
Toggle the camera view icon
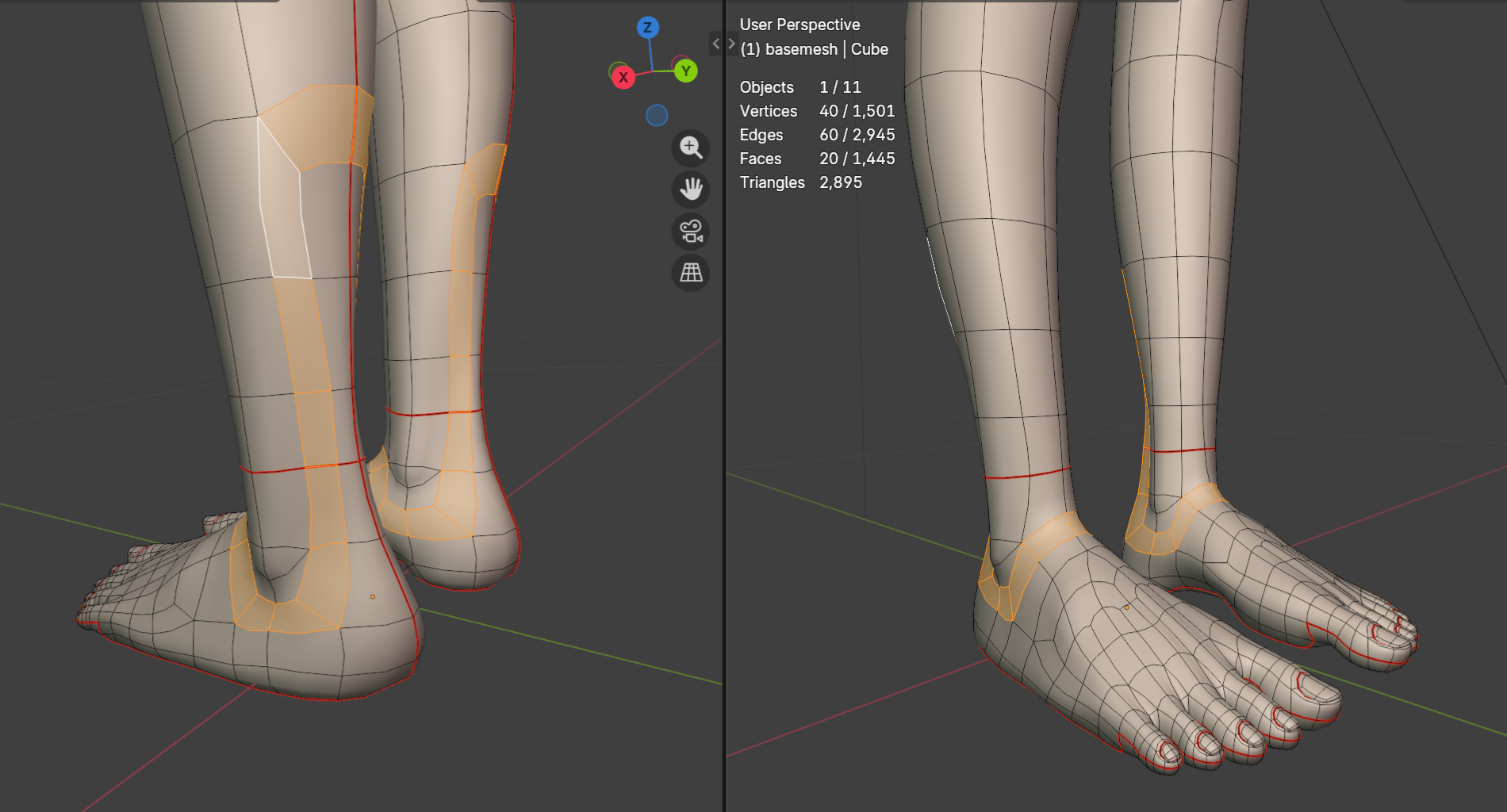click(x=691, y=232)
